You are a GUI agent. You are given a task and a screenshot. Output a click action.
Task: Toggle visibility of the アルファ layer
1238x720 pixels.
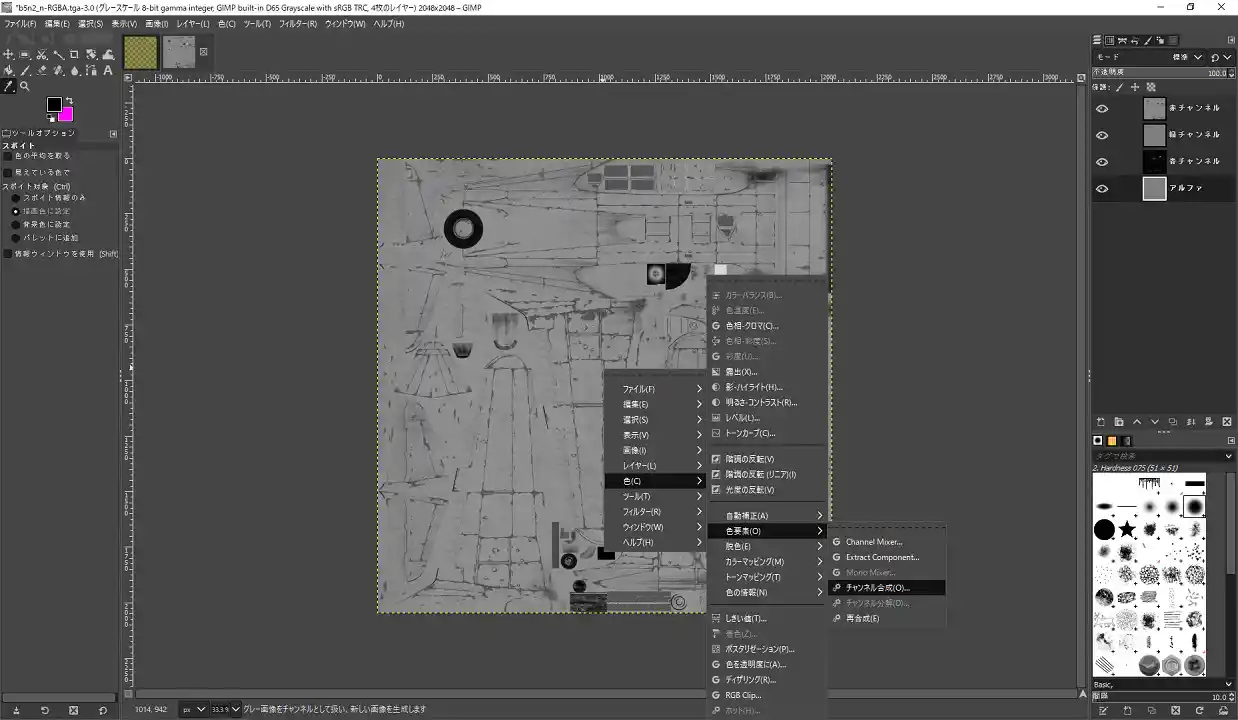[1102, 188]
